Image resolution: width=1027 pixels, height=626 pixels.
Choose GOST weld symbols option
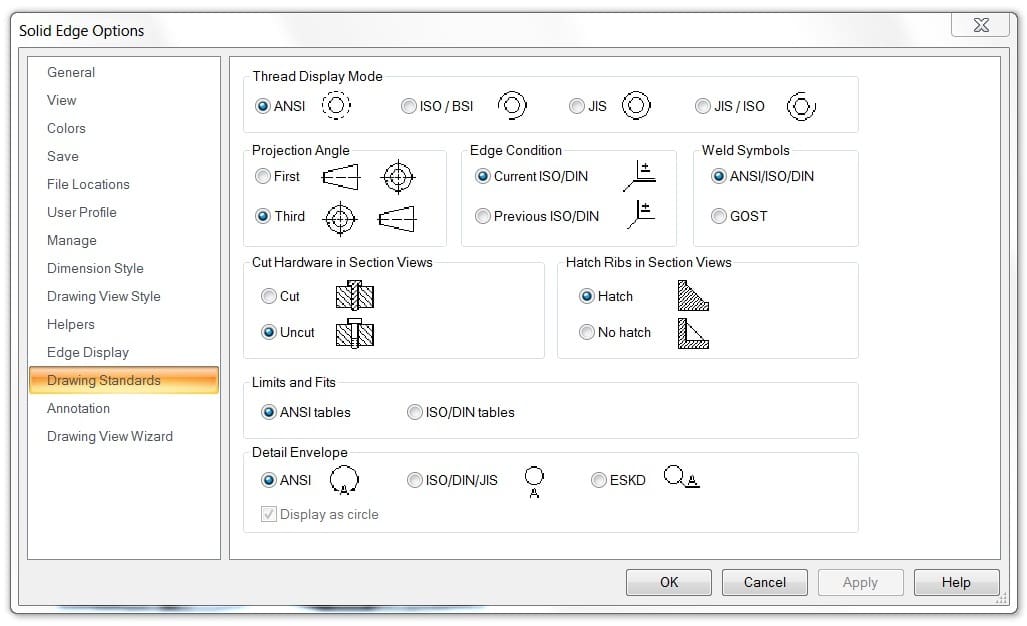pos(719,216)
